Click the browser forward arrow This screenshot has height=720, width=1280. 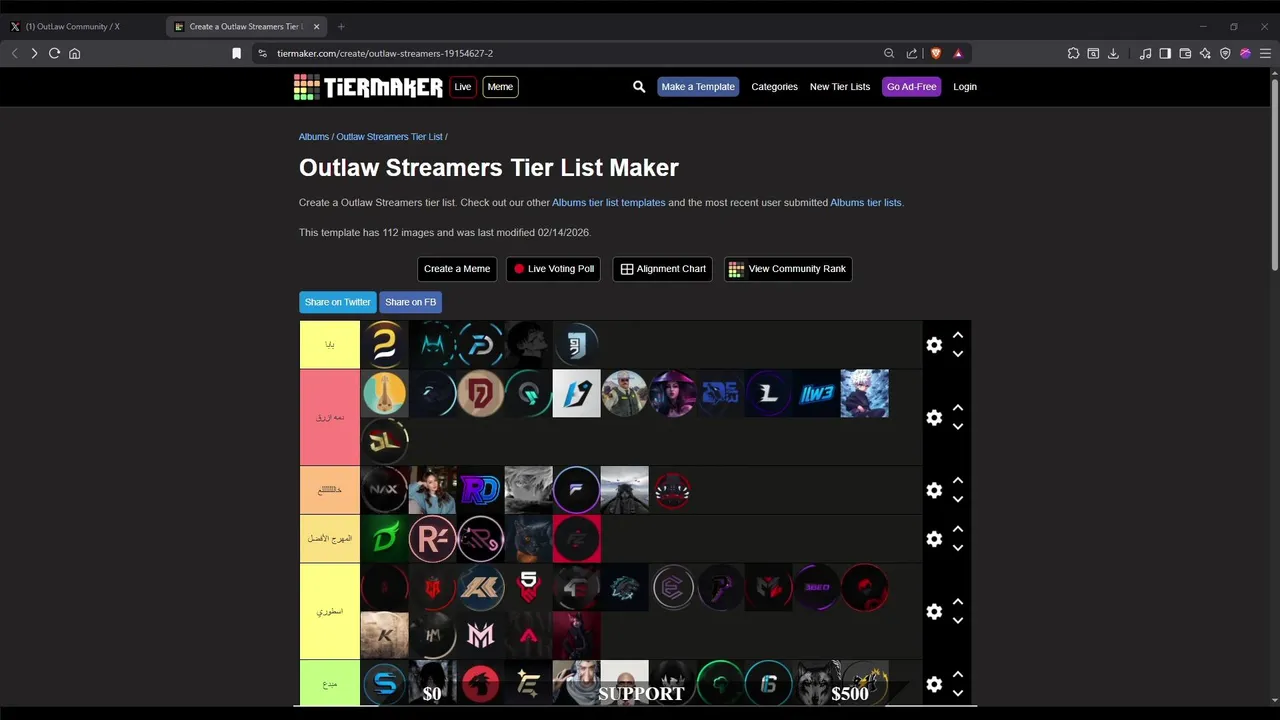tap(34, 53)
